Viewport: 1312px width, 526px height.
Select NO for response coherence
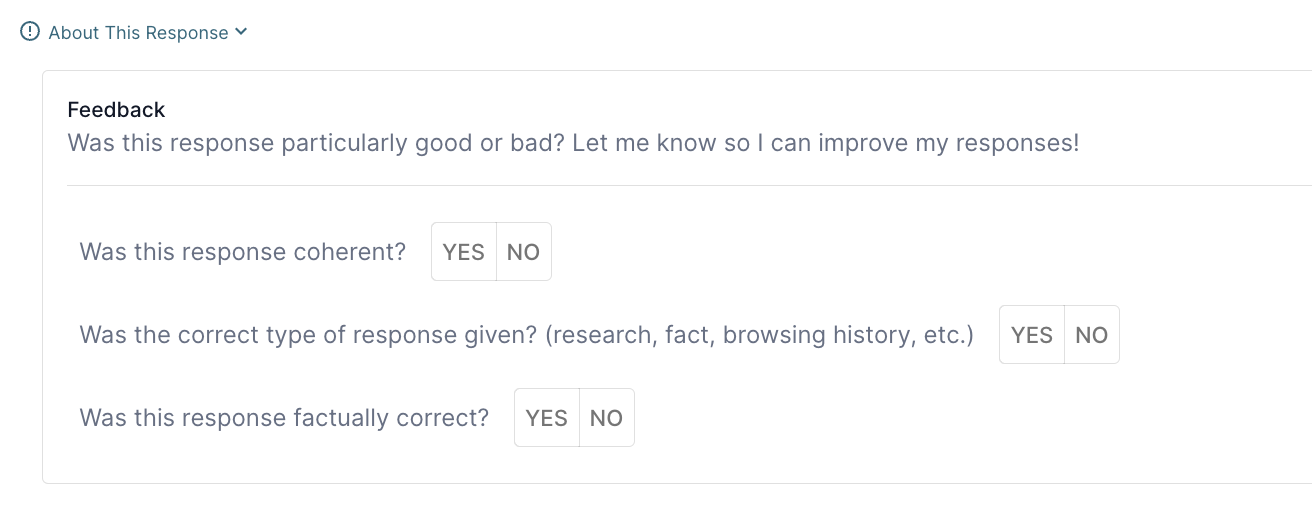pos(523,252)
